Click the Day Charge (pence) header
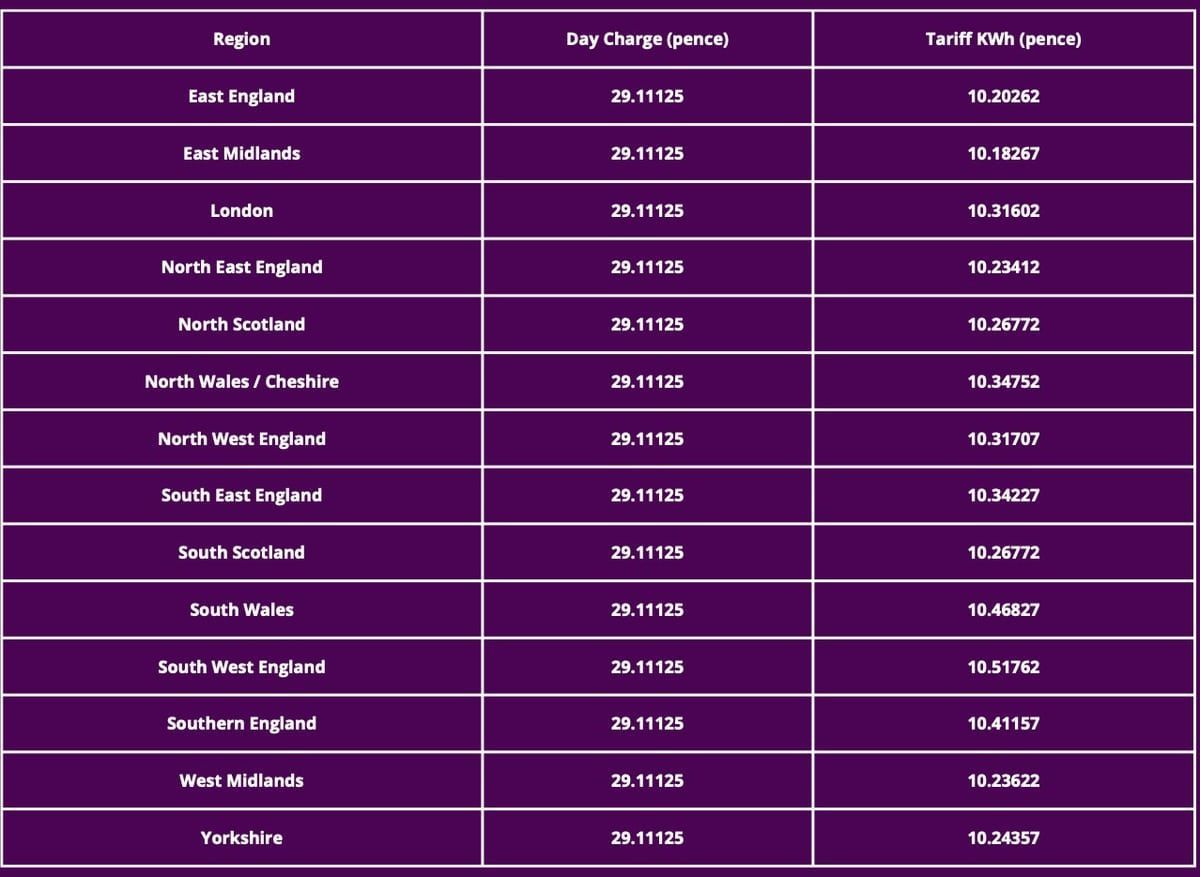1200x877 pixels. point(647,40)
